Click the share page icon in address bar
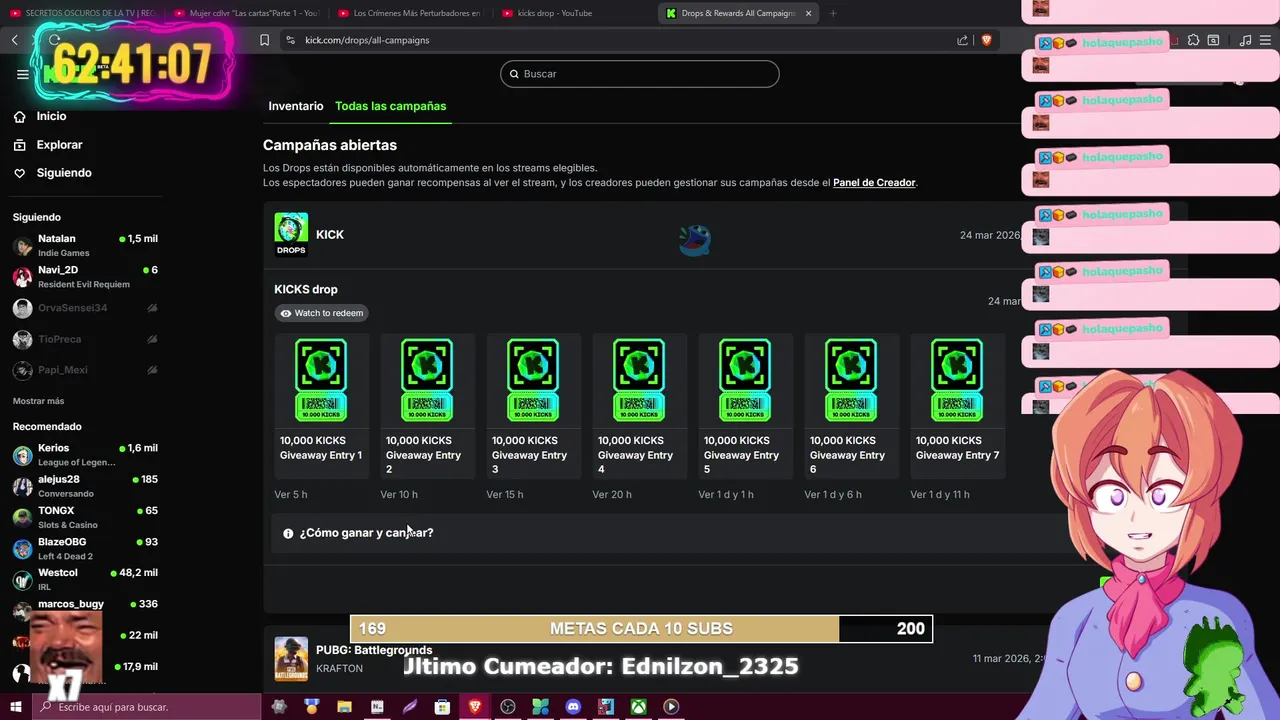 point(962,40)
